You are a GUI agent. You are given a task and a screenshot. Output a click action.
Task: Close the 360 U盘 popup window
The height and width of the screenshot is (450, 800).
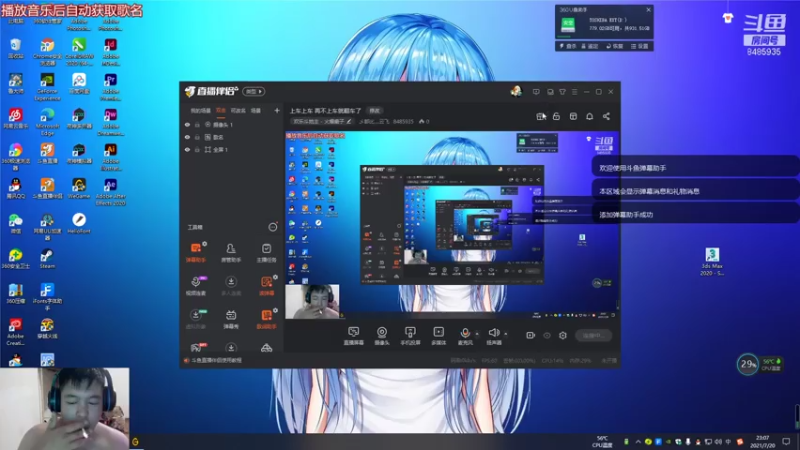pyautogui.click(x=648, y=10)
